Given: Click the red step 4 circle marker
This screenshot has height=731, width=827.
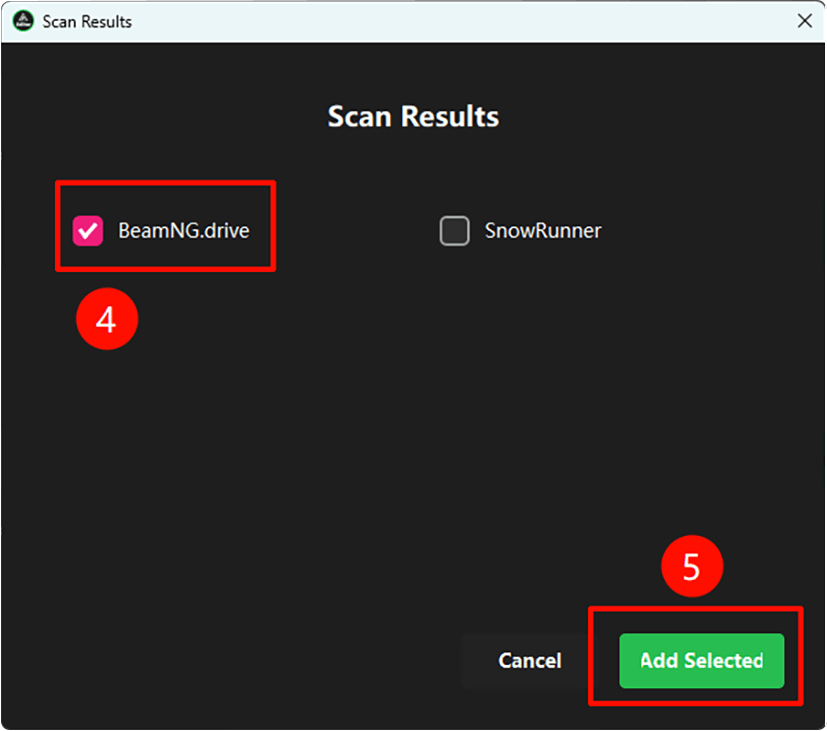Looking at the screenshot, I should pyautogui.click(x=106, y=320).
